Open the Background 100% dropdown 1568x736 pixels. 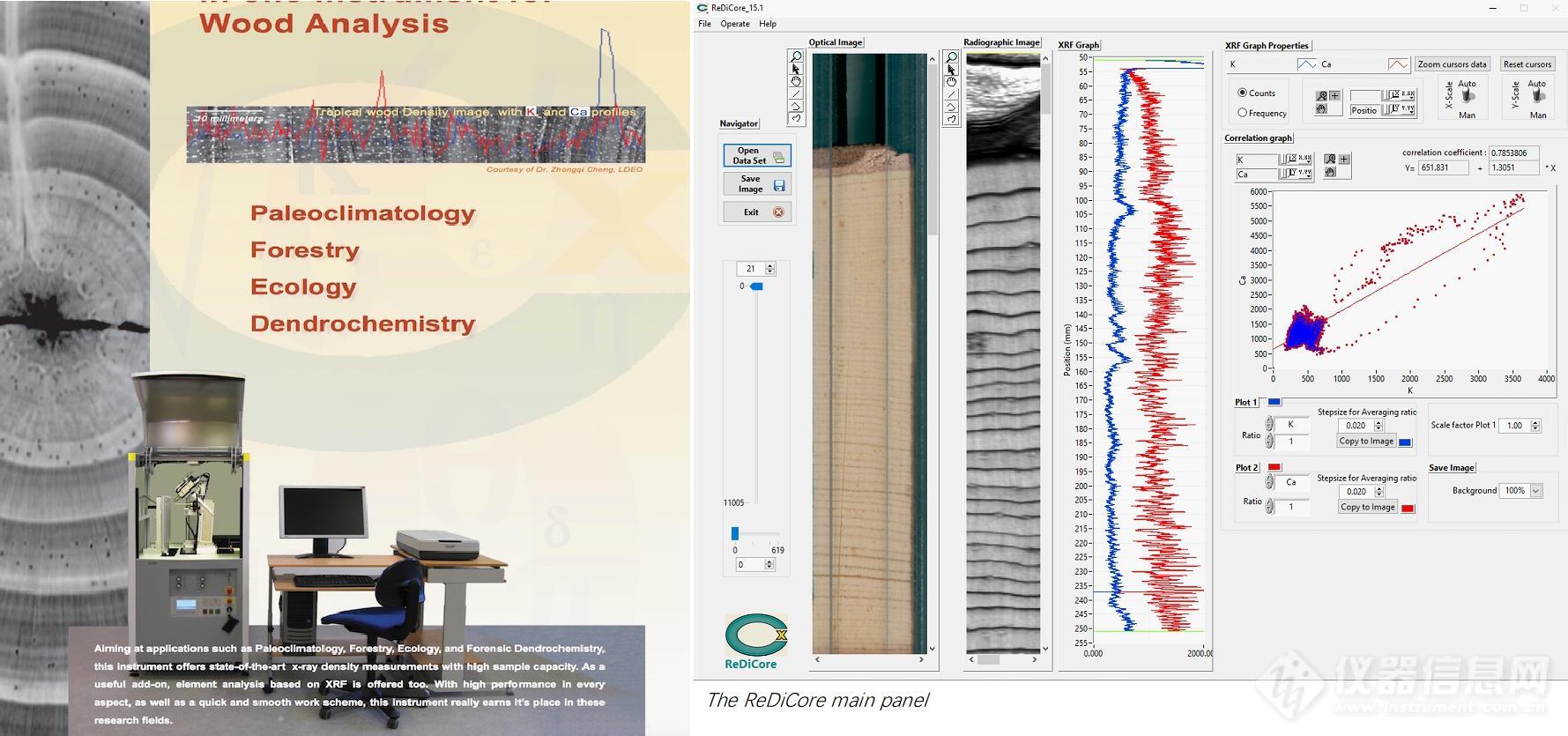(x=1536, y=491)
